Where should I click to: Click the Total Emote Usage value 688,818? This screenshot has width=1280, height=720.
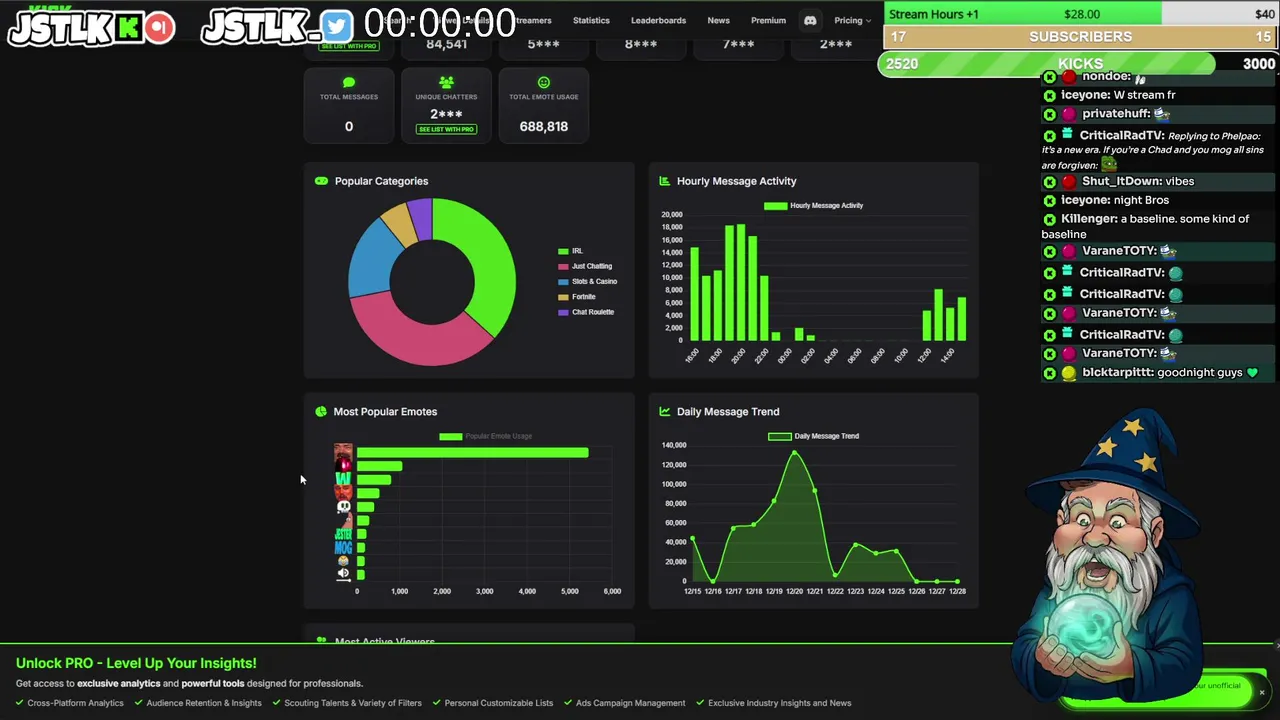(544, 127)
